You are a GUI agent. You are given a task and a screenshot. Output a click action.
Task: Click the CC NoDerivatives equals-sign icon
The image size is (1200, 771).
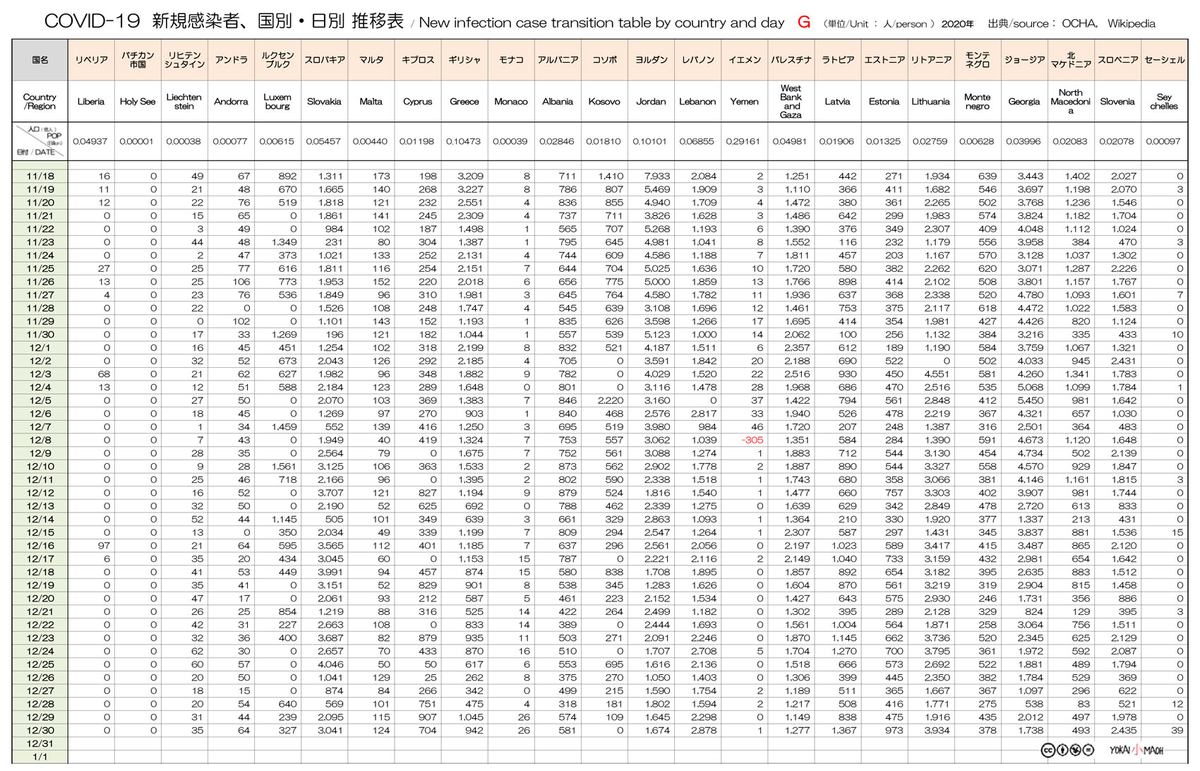click(x=1087, y=750)
